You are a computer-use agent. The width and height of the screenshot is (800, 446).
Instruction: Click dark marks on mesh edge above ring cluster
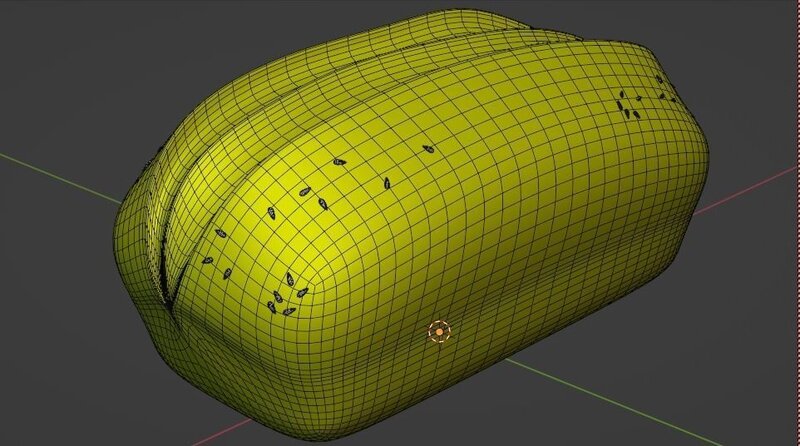pos(658,79)
